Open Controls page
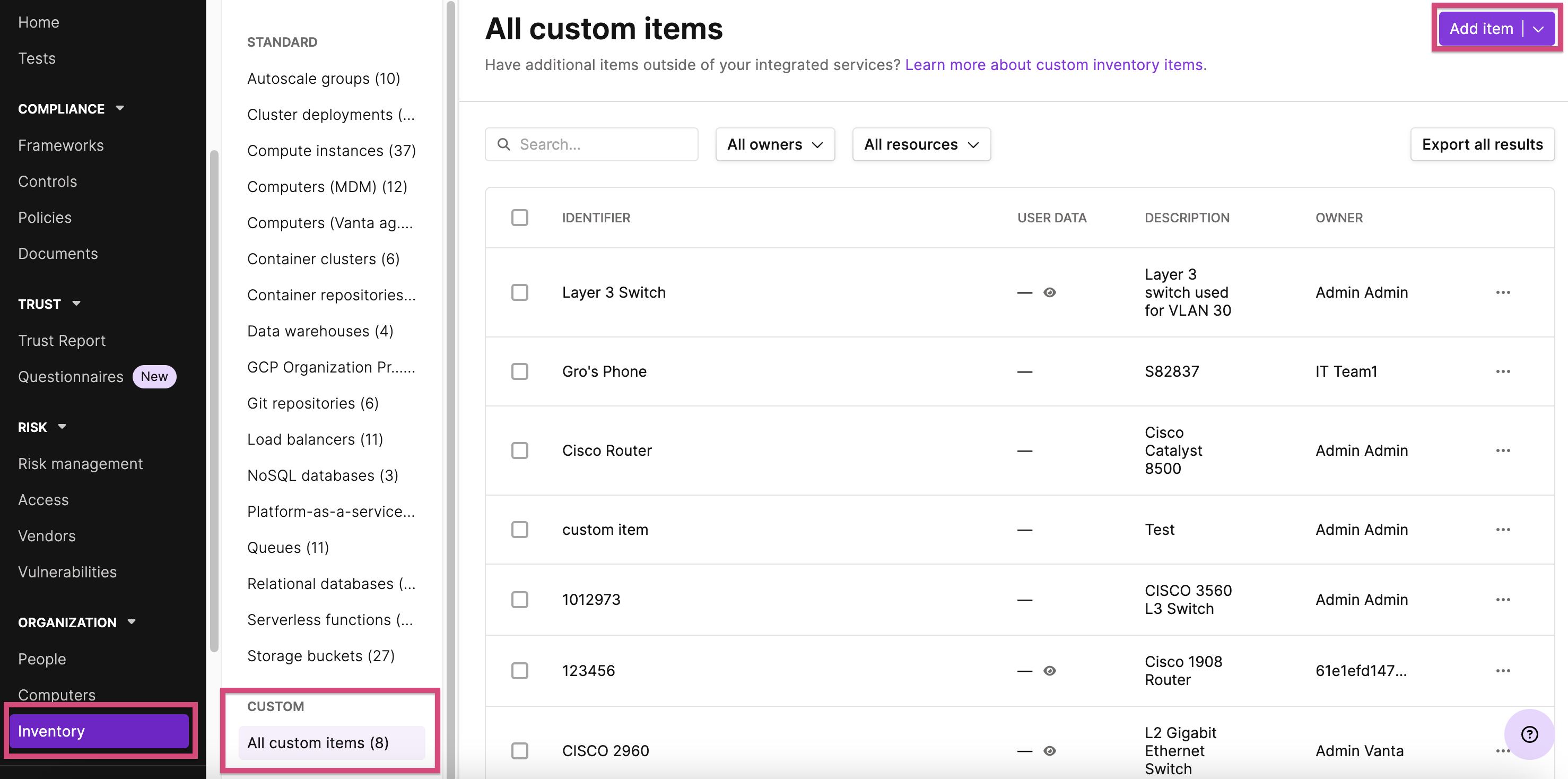1568x779 pixels. [x=48, y=181]
